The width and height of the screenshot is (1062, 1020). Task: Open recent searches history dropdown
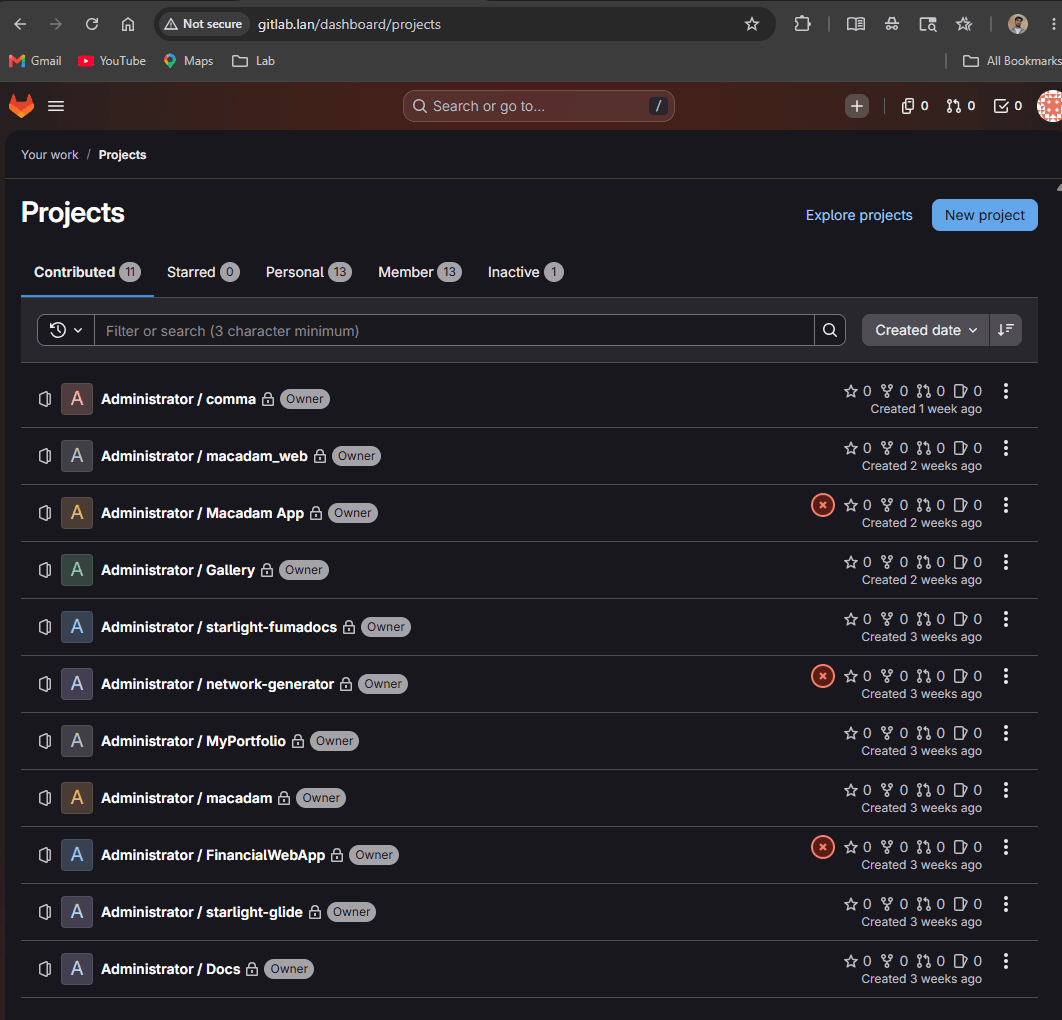(66, 331)
